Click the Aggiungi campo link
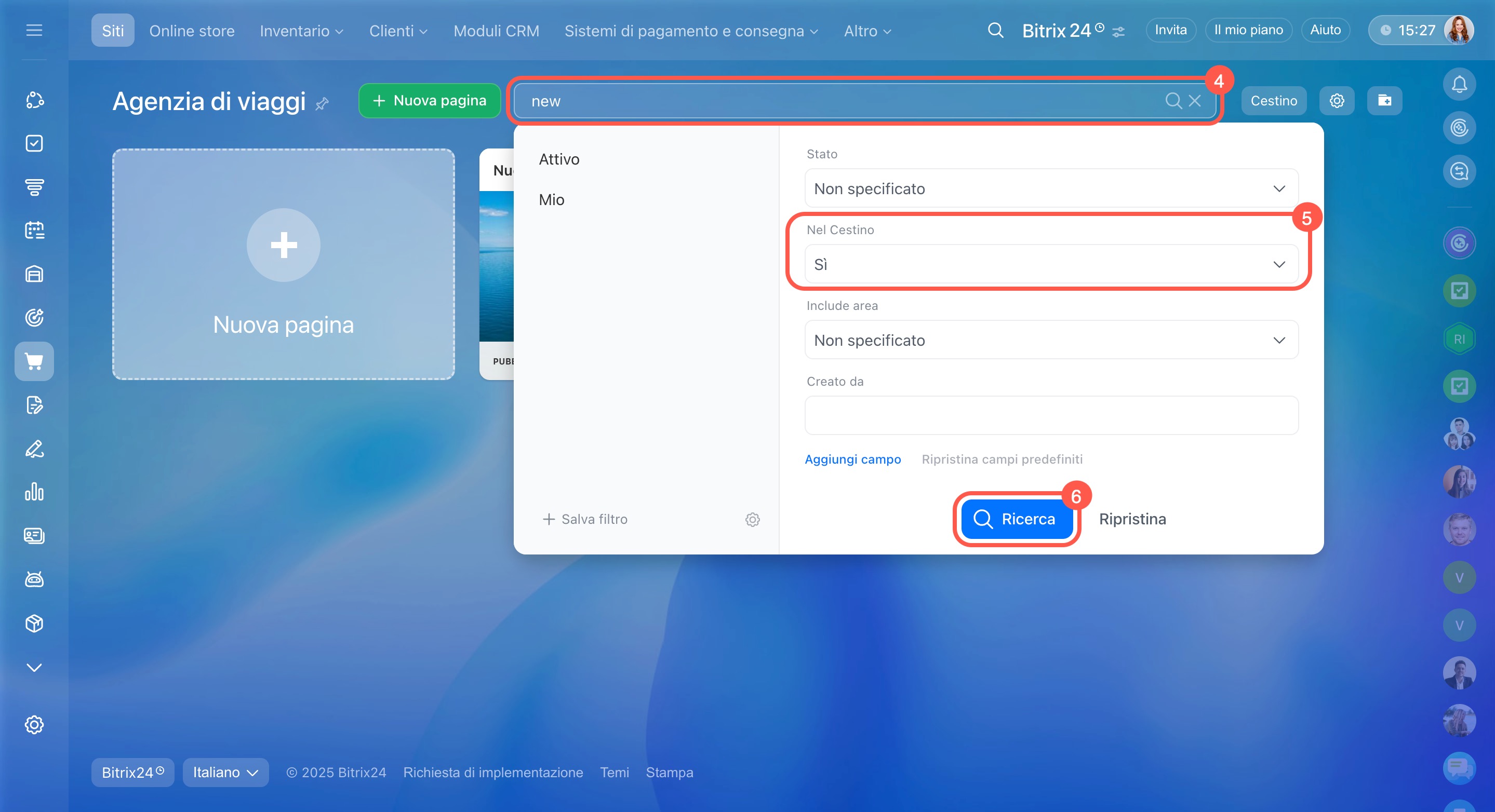This screenshot has height=812, width=1495. tap(852, 459)
